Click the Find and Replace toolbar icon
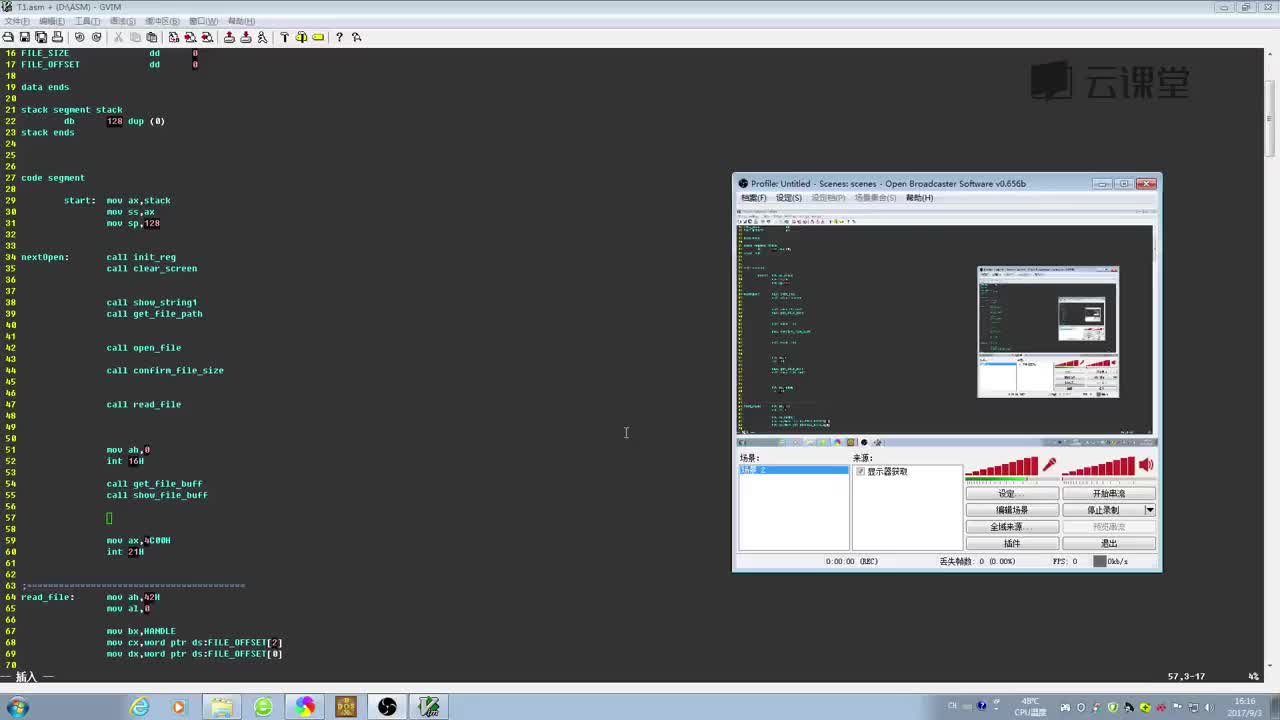 [x=174, y=37]
